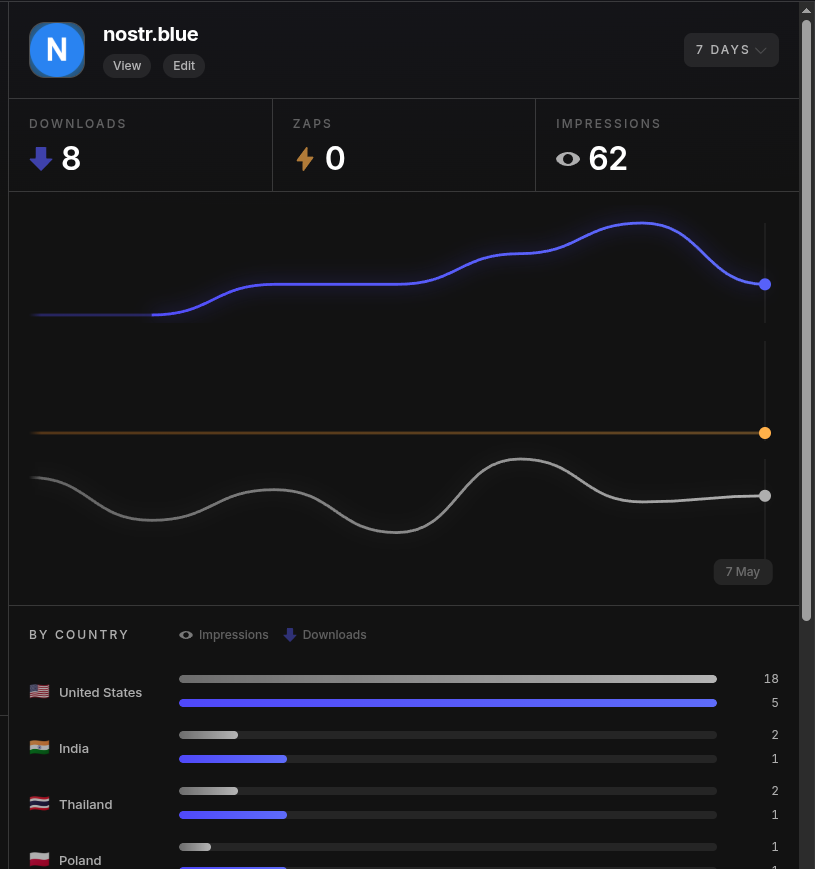Image resolution: width=815 pixels, height=869 pixels.
Task: Click the impressions eye icon beside 62
Action: (x=568, y=159)
